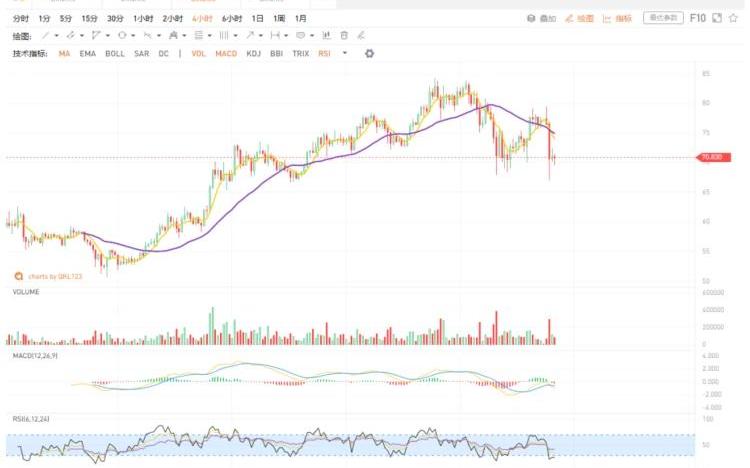Viewport: 750px width, 468px height.
Task: Click the 最优参数 button
Action: pyautogui.click(x=663, y=18)
